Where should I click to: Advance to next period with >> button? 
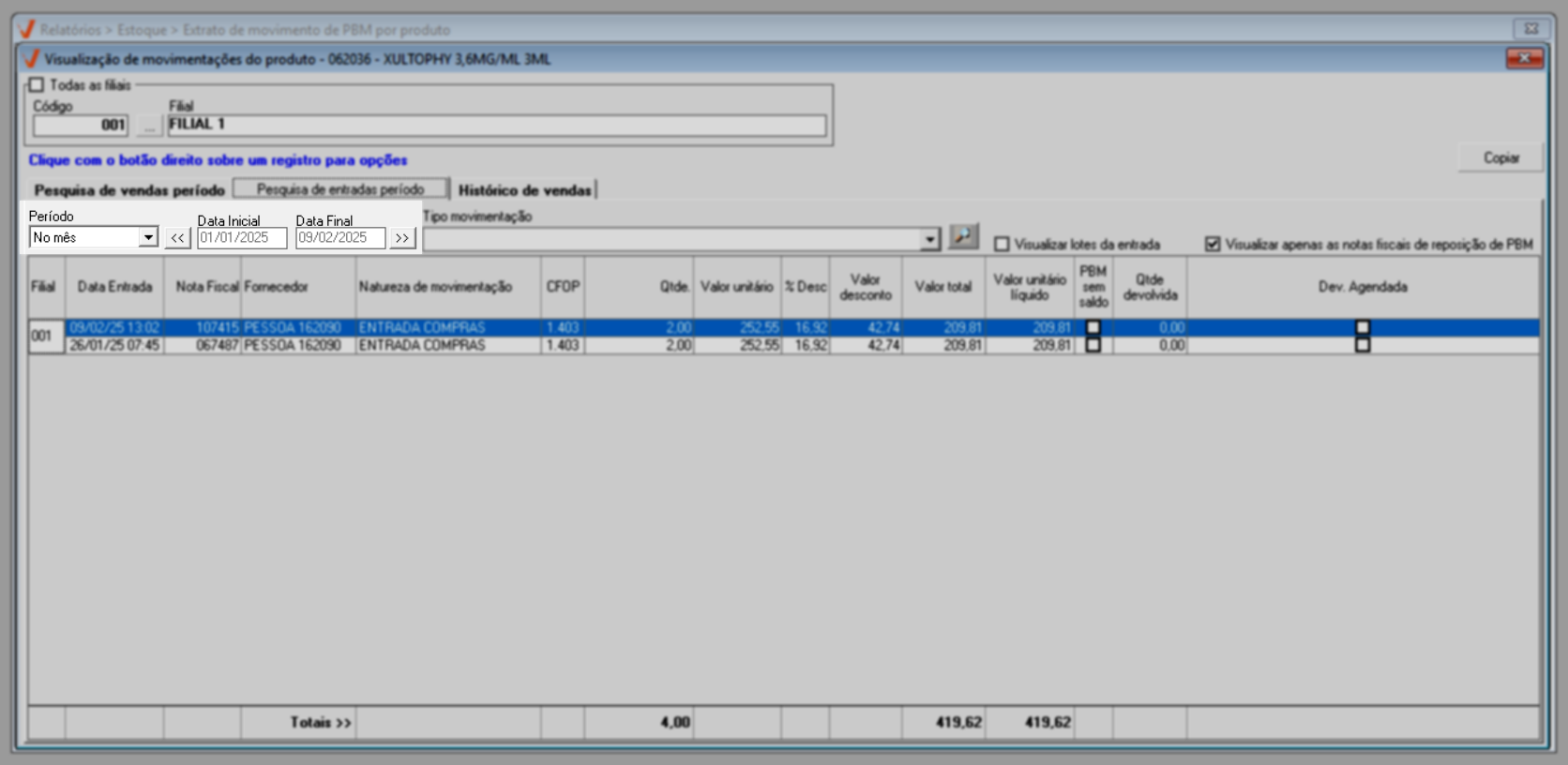point(402,238)
